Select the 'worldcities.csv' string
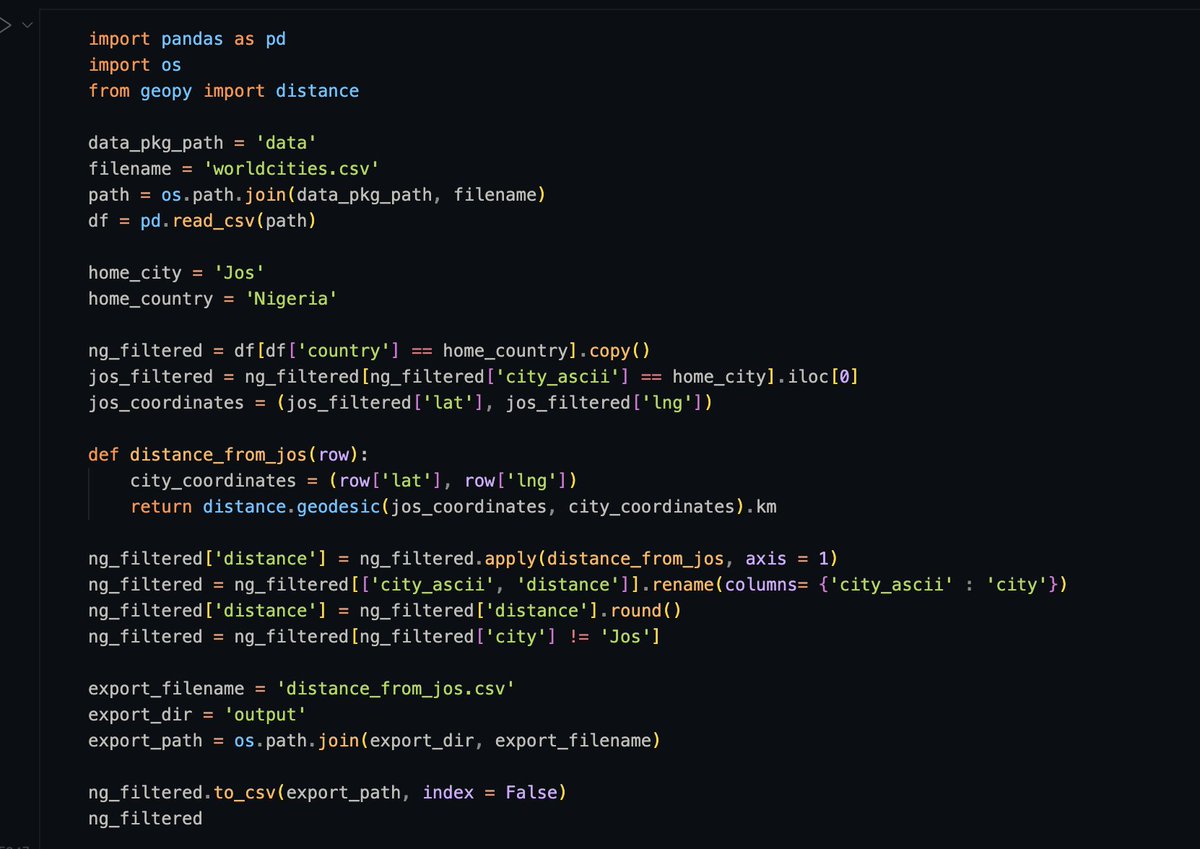 (292, 169)
